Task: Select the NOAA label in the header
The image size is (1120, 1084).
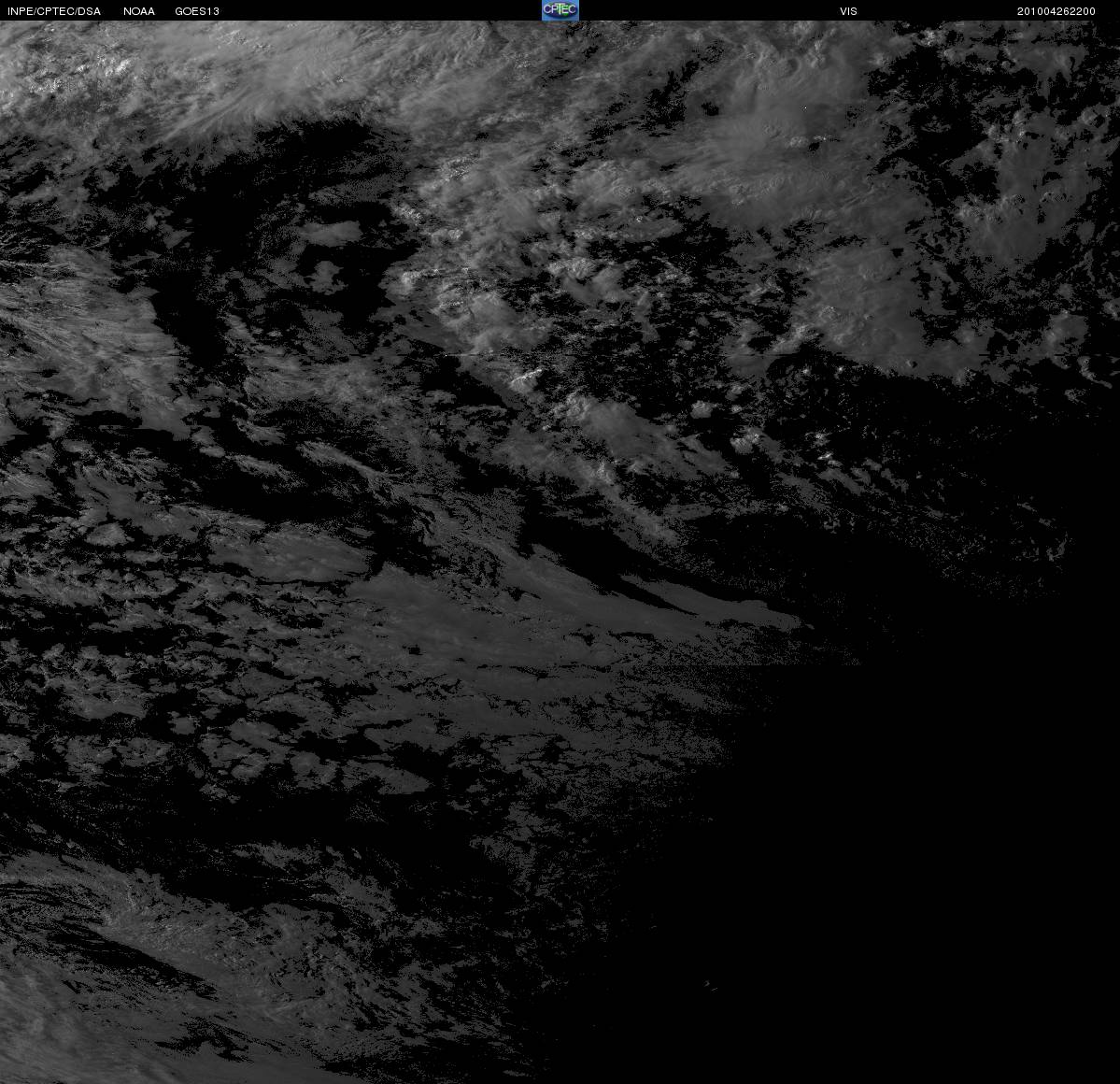Action: coord(139,11)
